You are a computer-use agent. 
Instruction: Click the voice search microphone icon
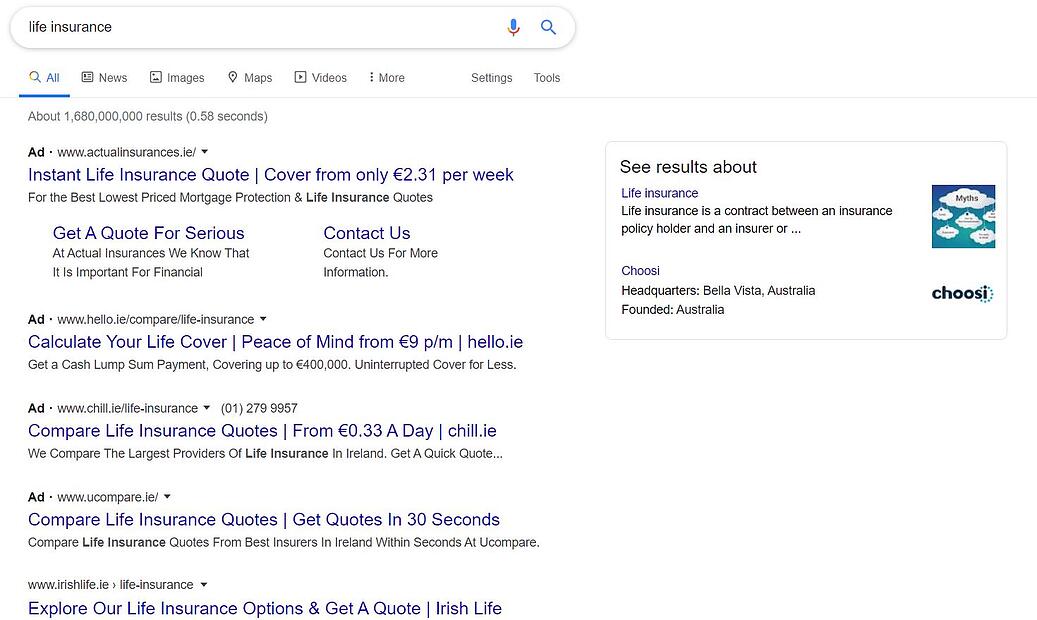click(x=513, y=27)
